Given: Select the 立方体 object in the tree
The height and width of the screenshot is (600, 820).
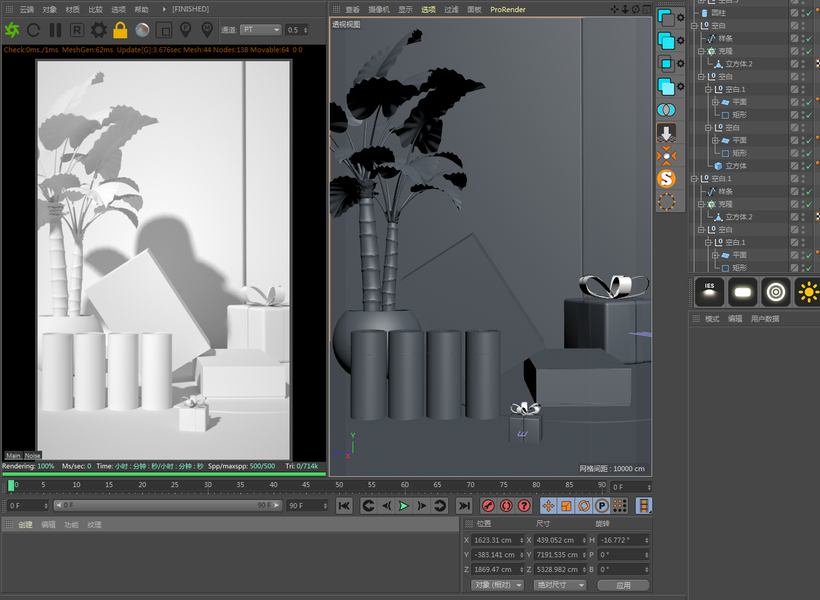Looking at the screenshot, I should click(736, 166).
